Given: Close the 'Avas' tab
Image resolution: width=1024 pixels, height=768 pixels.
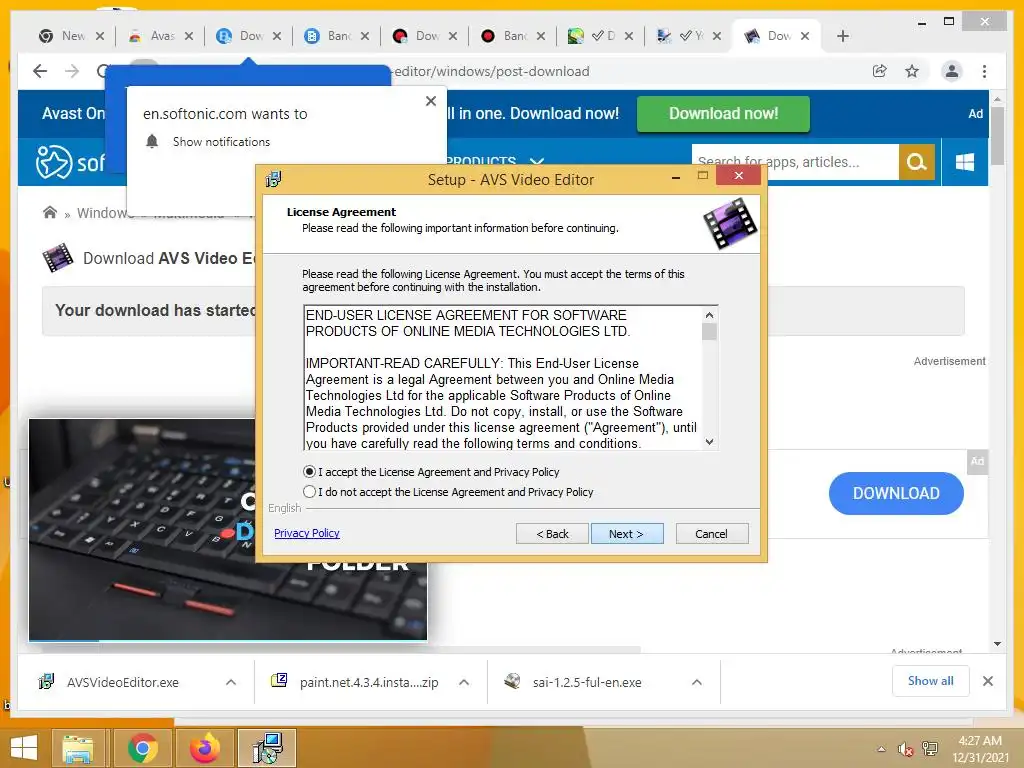Looking at the screenshot, I should (x=189, y=36).
